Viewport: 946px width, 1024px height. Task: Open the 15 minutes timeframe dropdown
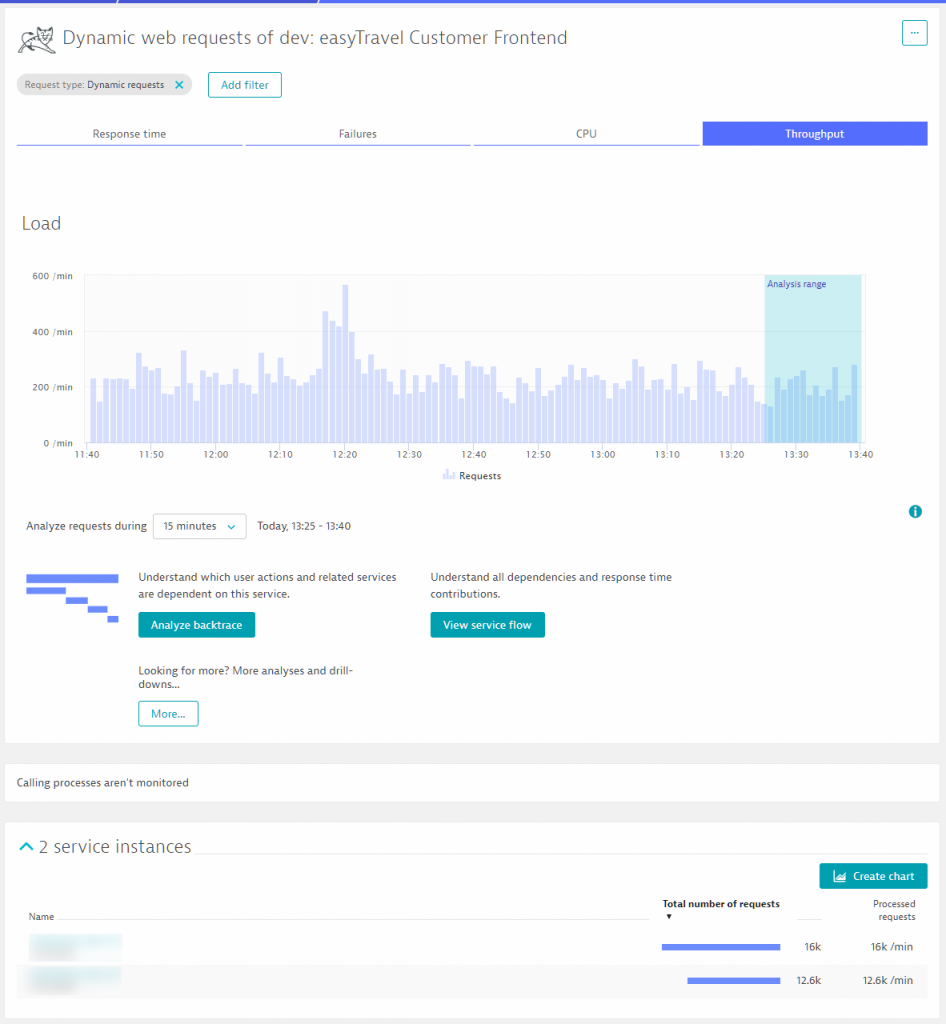[199, 526]
